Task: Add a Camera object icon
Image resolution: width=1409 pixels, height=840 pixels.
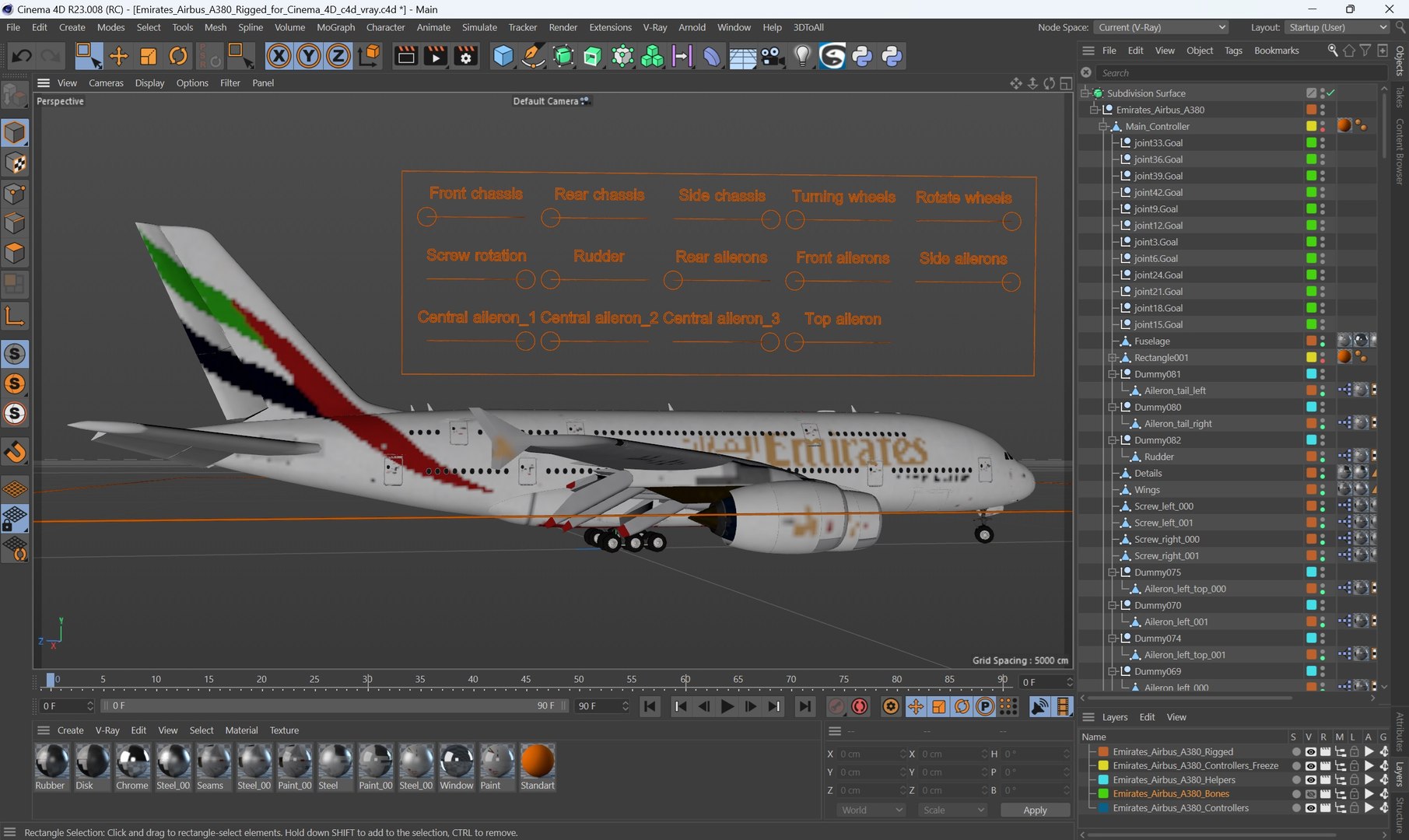Action: [772, 56]
